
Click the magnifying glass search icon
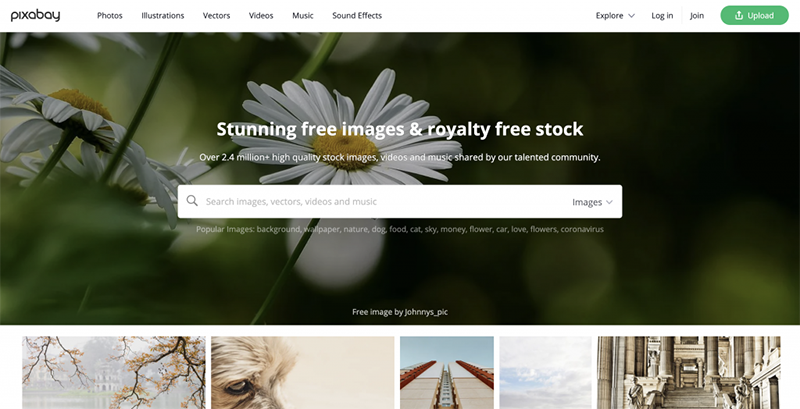click(x=192, y=201)
